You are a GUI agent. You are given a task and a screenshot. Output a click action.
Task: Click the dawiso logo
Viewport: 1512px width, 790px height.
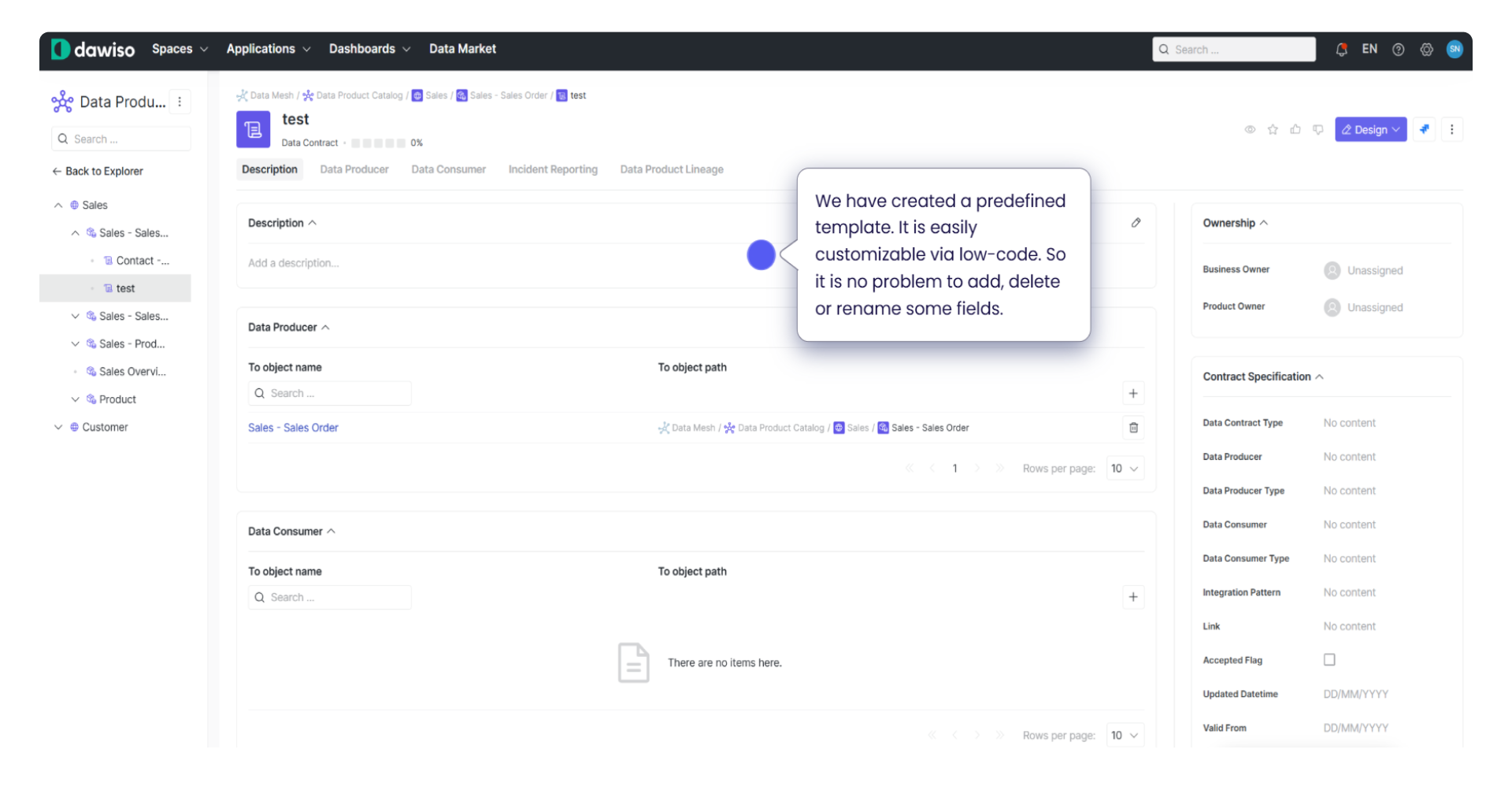[x=91, y=48]
